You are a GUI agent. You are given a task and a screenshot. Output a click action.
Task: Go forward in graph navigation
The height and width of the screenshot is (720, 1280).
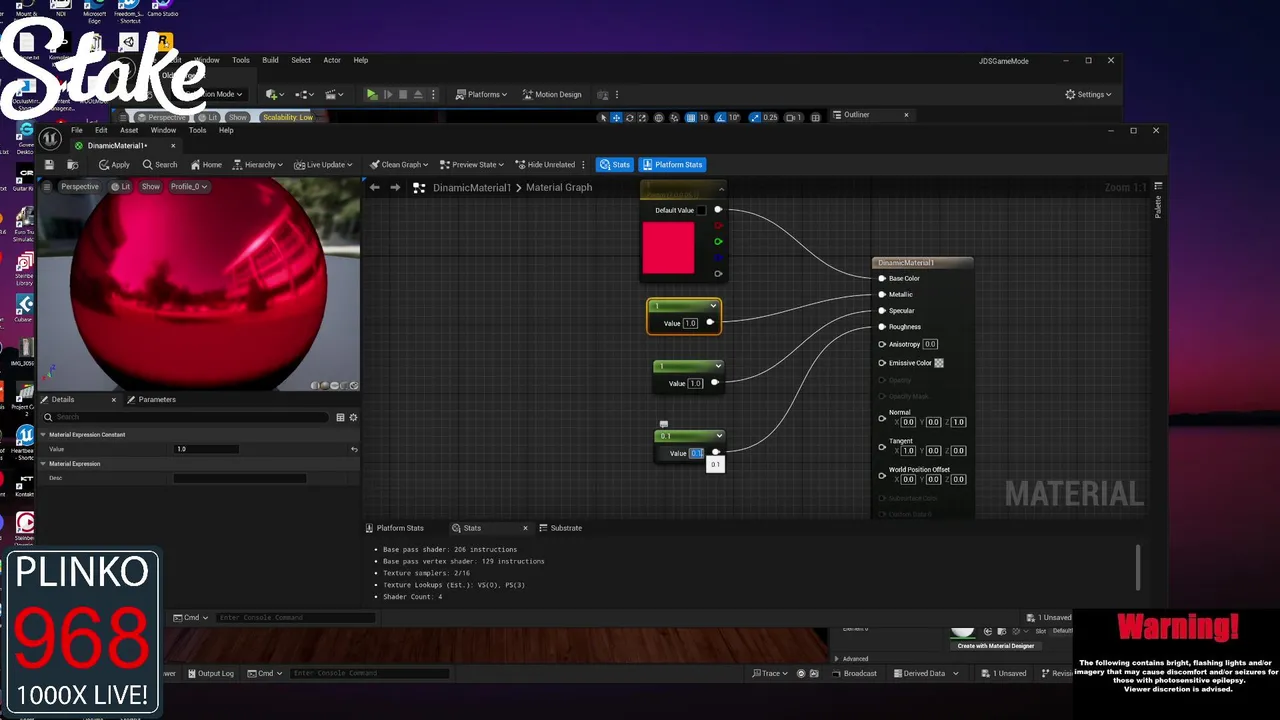point(395,187)
